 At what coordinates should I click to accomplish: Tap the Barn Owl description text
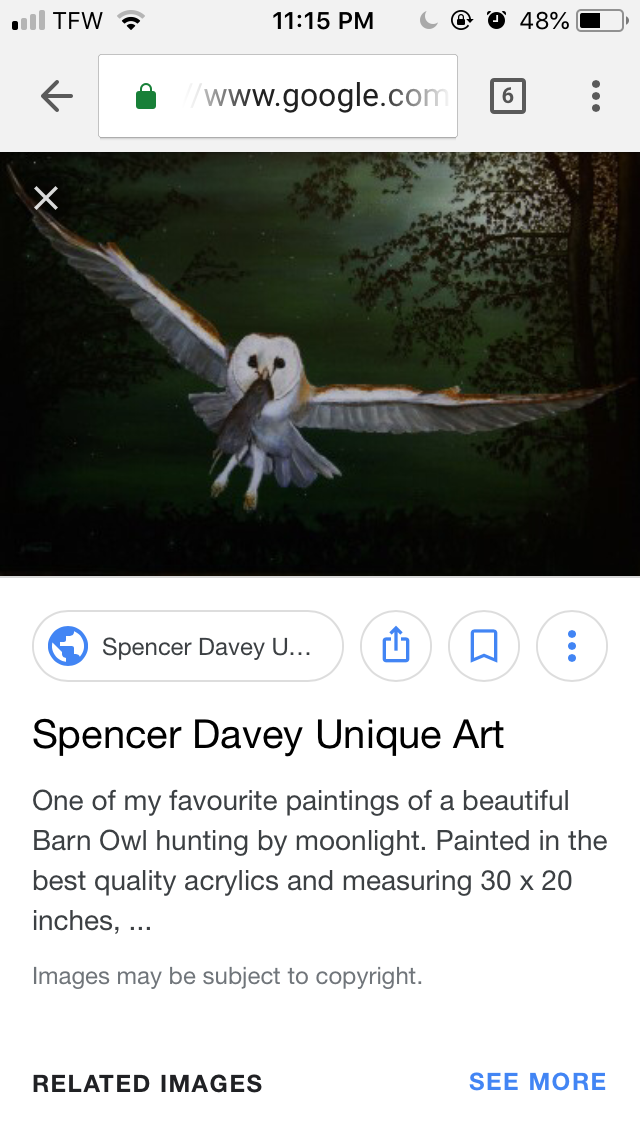pos(320,861)
